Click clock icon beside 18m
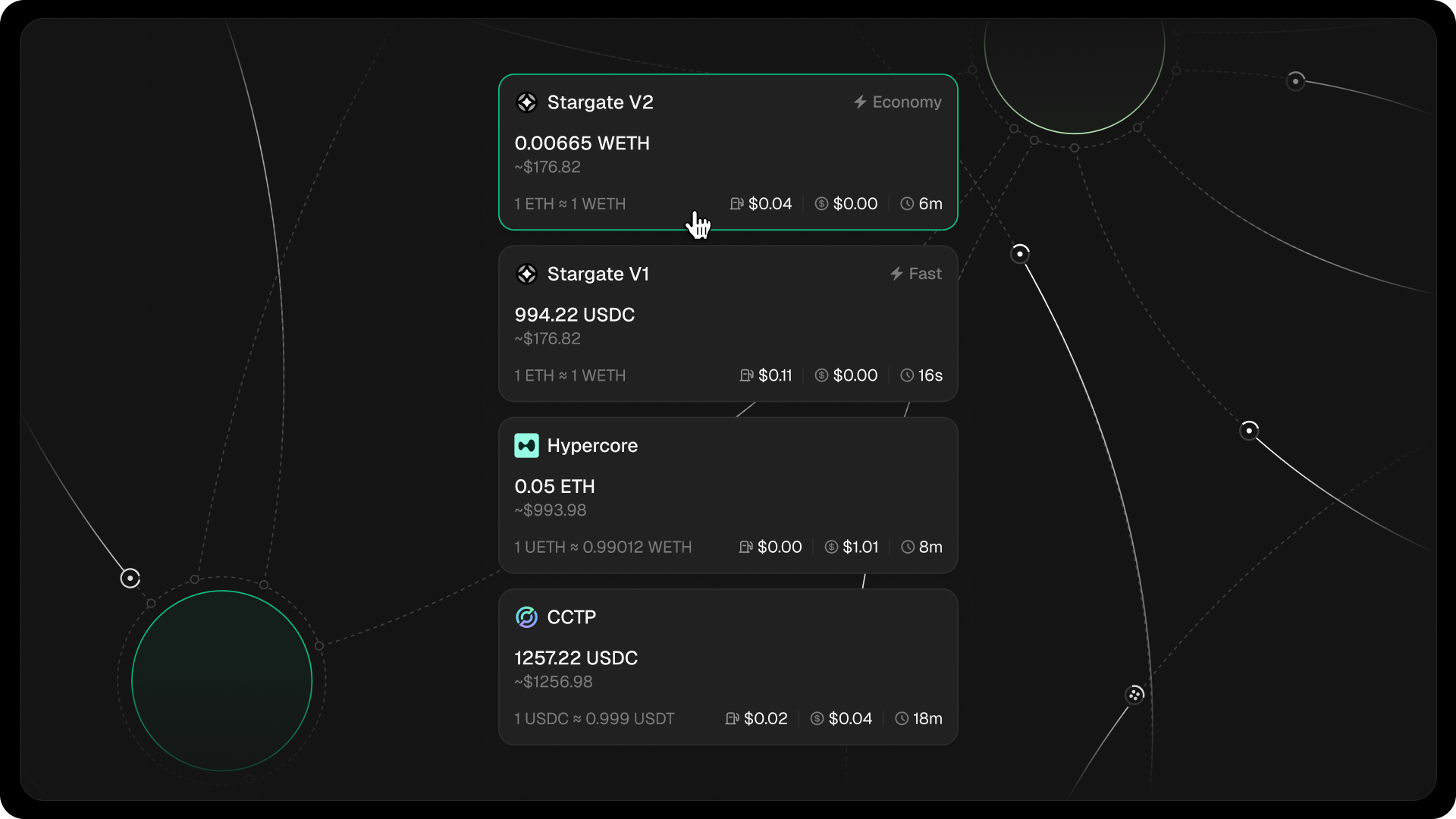Screen dimensions: 1456x819 [902, 718]
